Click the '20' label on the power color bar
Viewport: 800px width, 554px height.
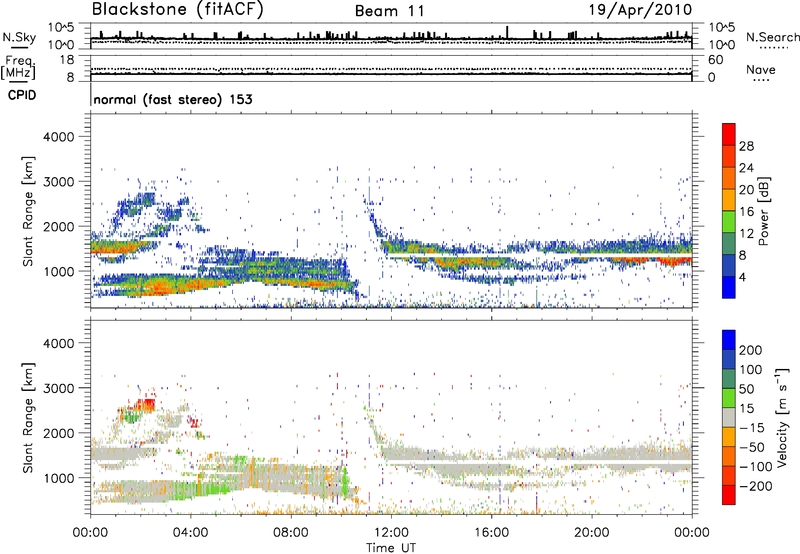[x=746, y=190]
